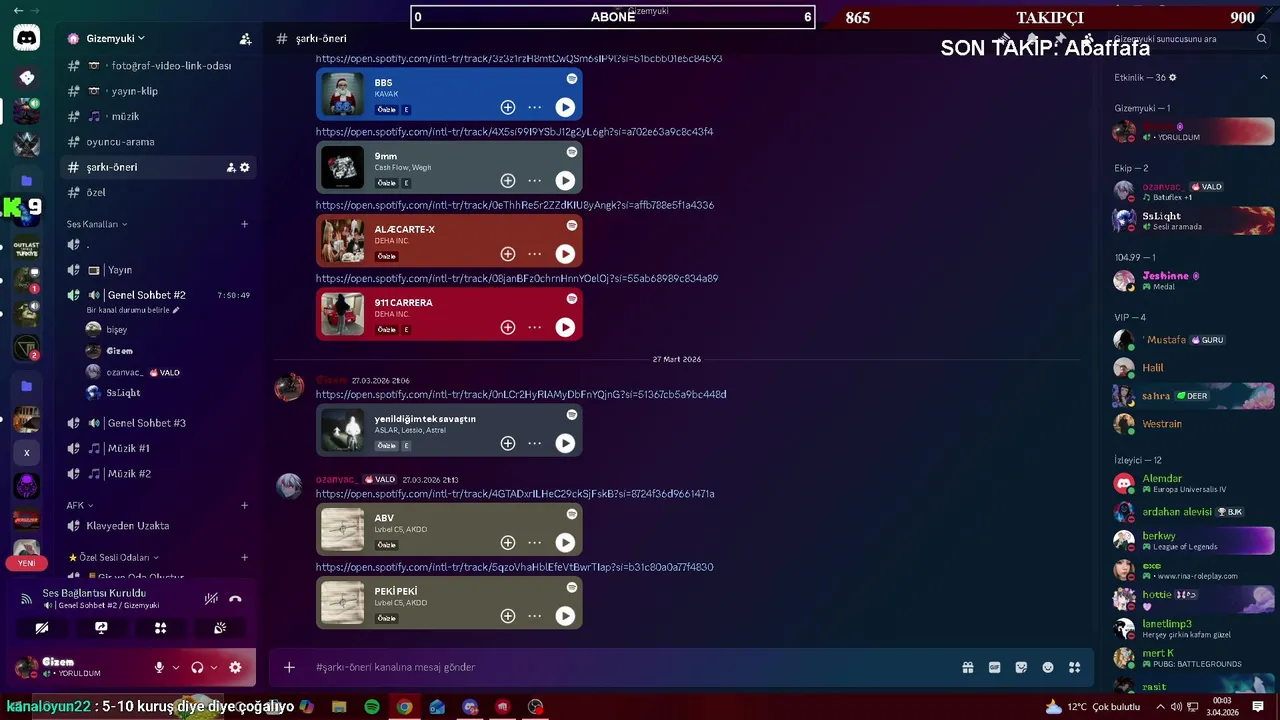Open the müzik text channel
The image size is (1280, 720).
[158, 116]
